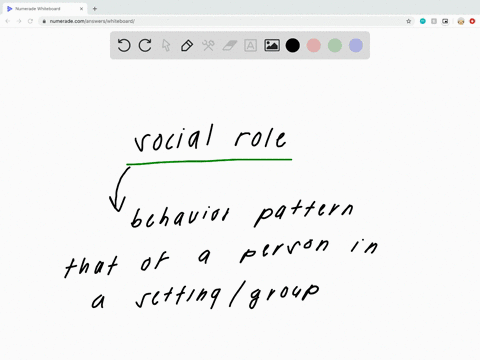The width and height of the screenshot is (480, 360).
Task: Open the teal circle extension
Action: coord(423,21)
